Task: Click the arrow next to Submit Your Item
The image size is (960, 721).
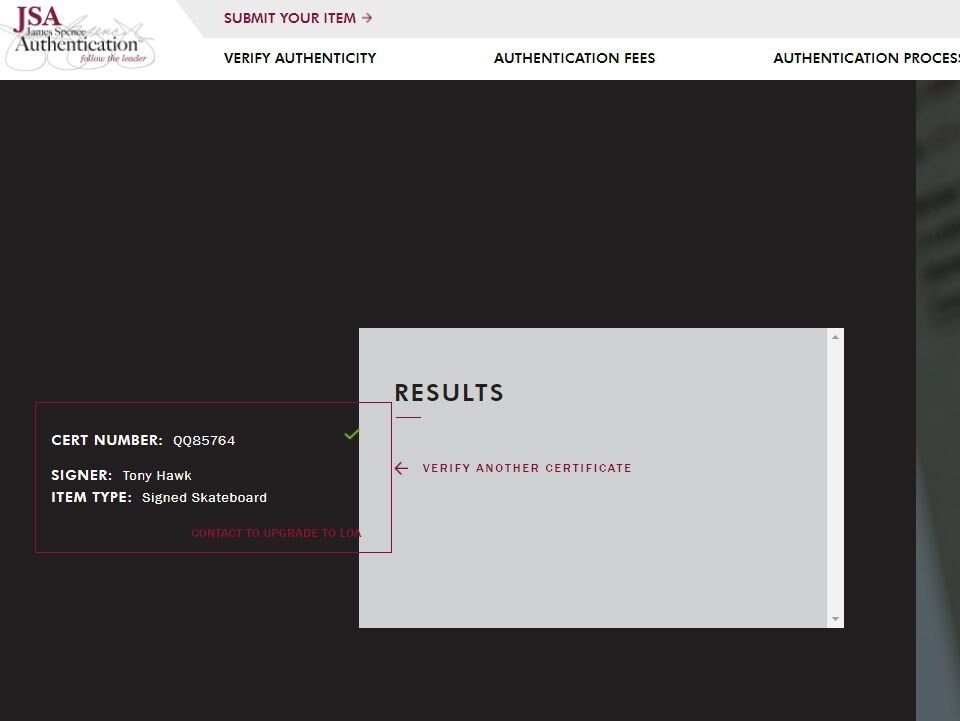Action: [x=367, y=18]
